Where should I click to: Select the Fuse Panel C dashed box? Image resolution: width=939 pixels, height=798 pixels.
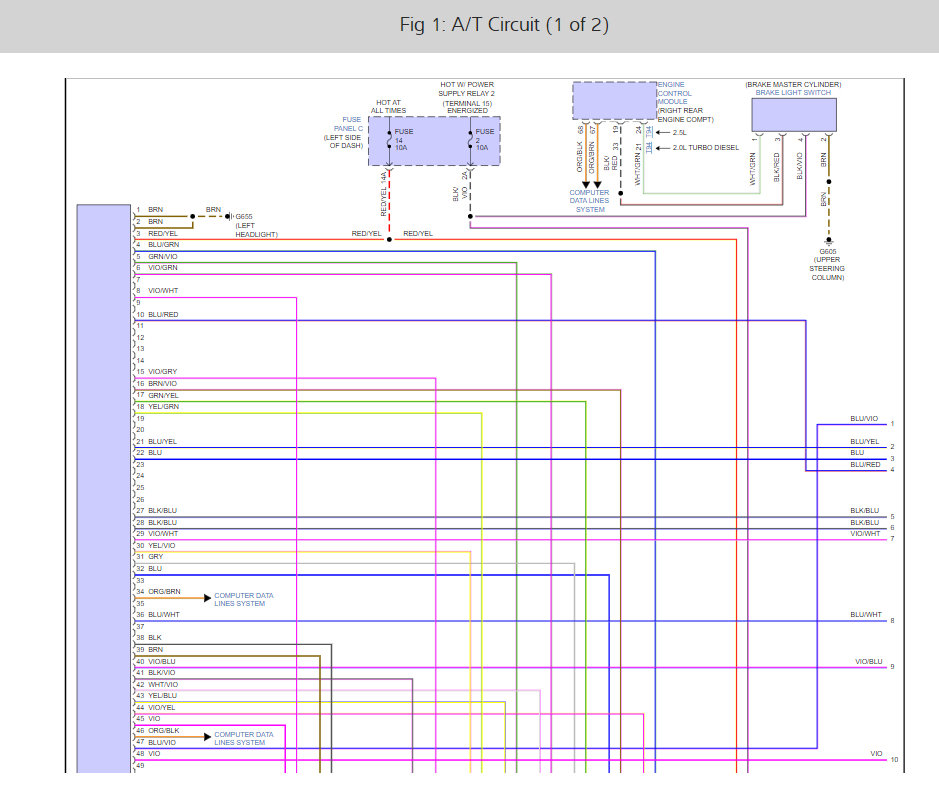pos(434,141)
